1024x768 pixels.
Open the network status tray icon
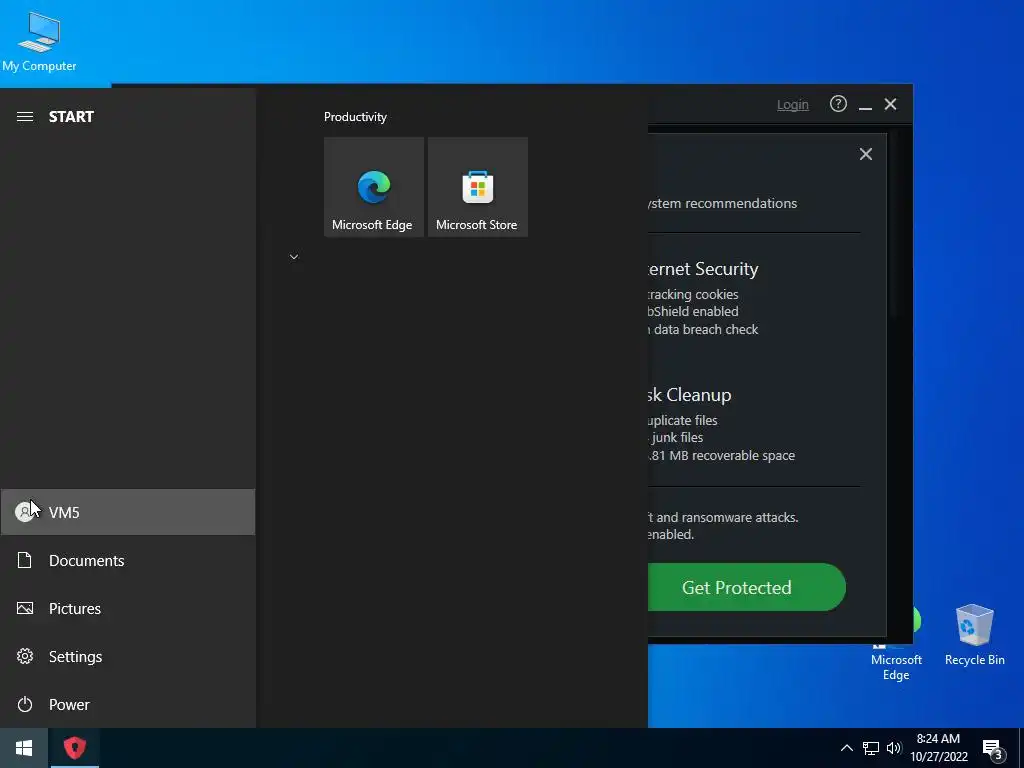click(x=871, y=748)
